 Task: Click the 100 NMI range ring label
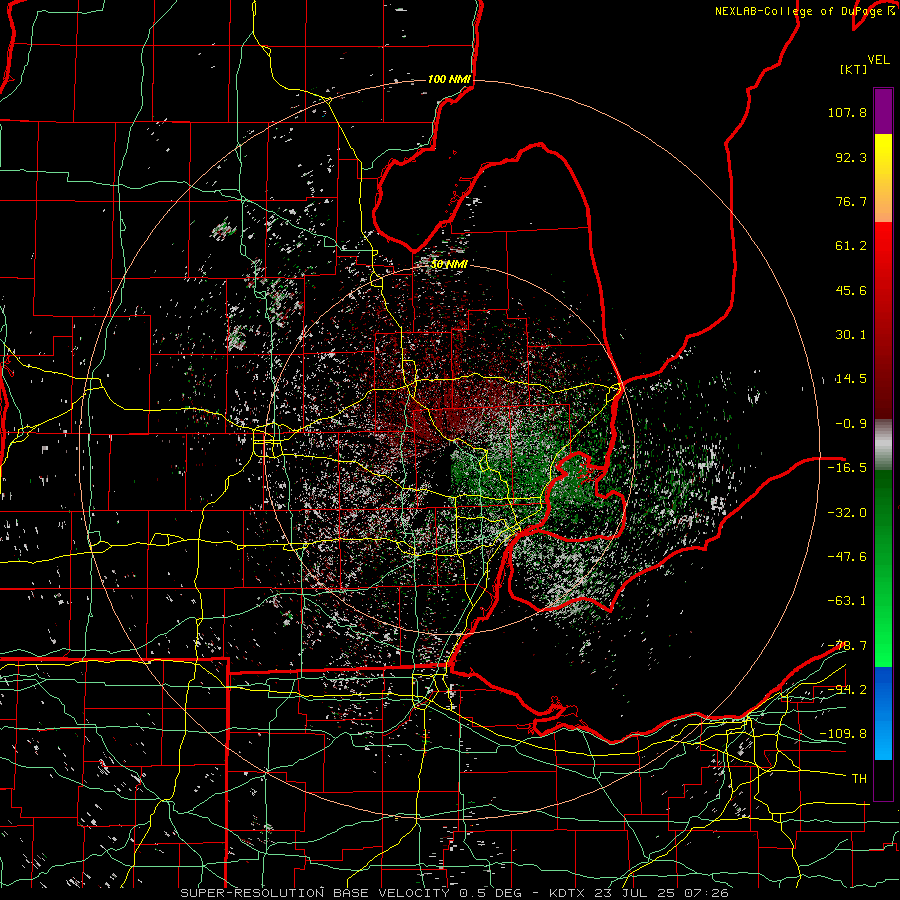coord(449,79)
